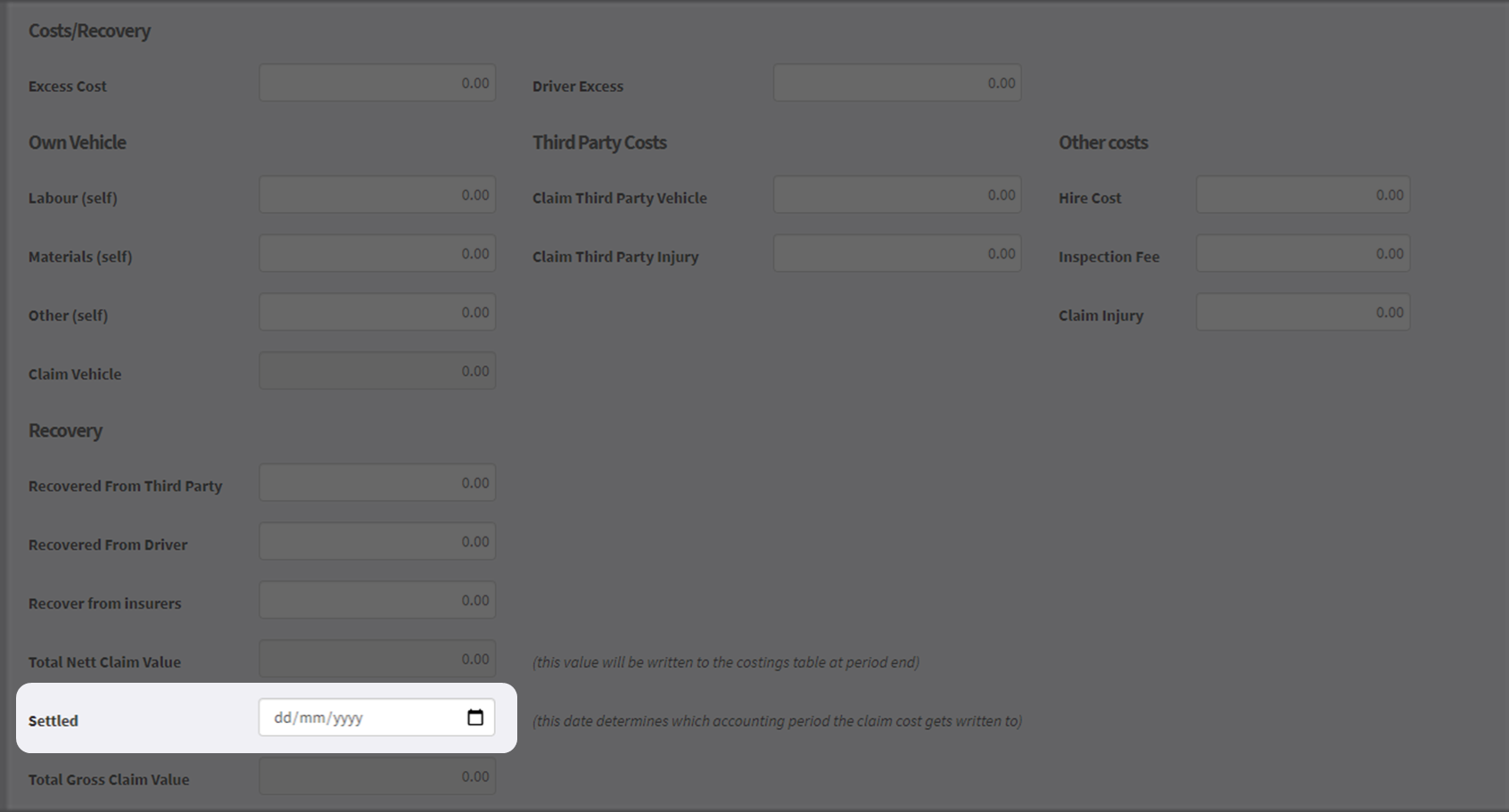Open the calendar picker in Settled field
Viewport: 1509px width, 812px height.
coord(475,718)
